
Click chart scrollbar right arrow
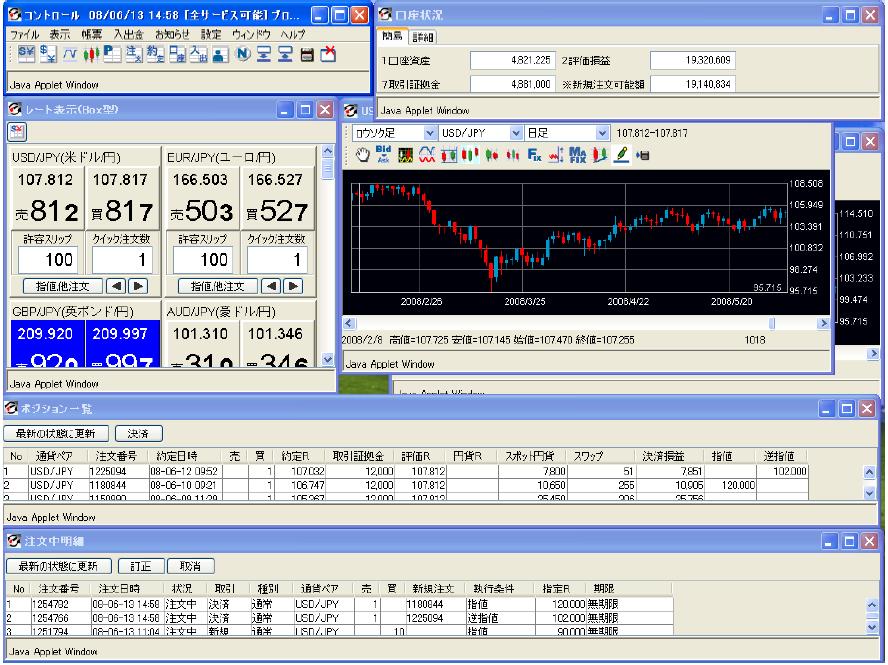[x=823, y=323]
